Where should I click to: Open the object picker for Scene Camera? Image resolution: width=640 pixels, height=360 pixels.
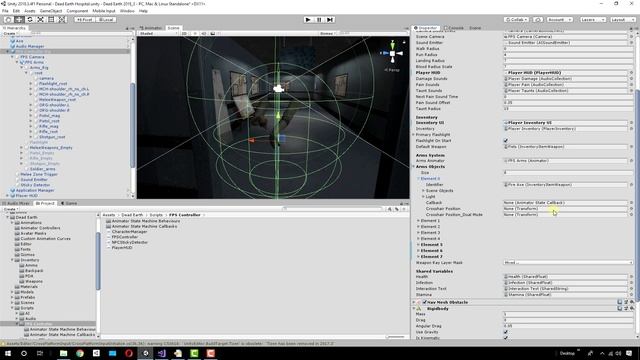tap(631, 37)
